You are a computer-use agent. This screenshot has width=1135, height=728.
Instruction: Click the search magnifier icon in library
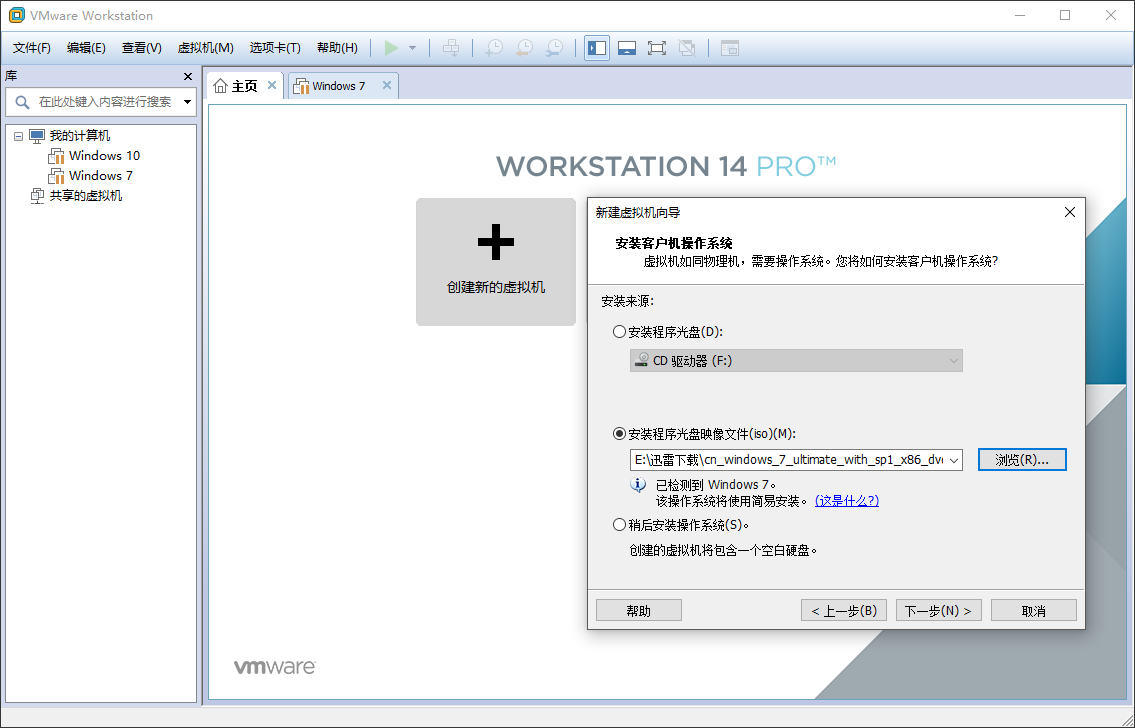[x=22, y=102]
